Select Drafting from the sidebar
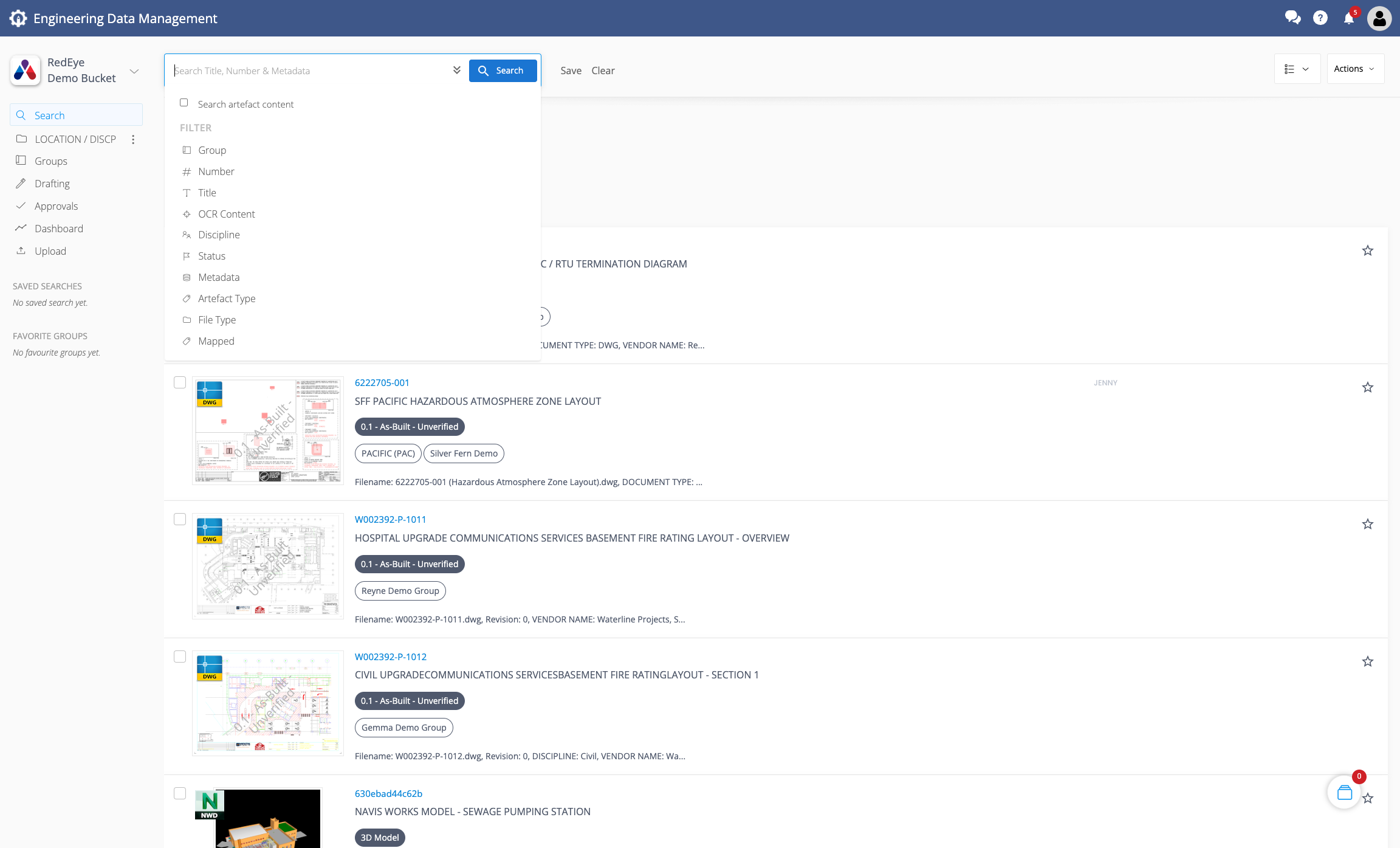The image size is (1400, 848). point(52,183)
